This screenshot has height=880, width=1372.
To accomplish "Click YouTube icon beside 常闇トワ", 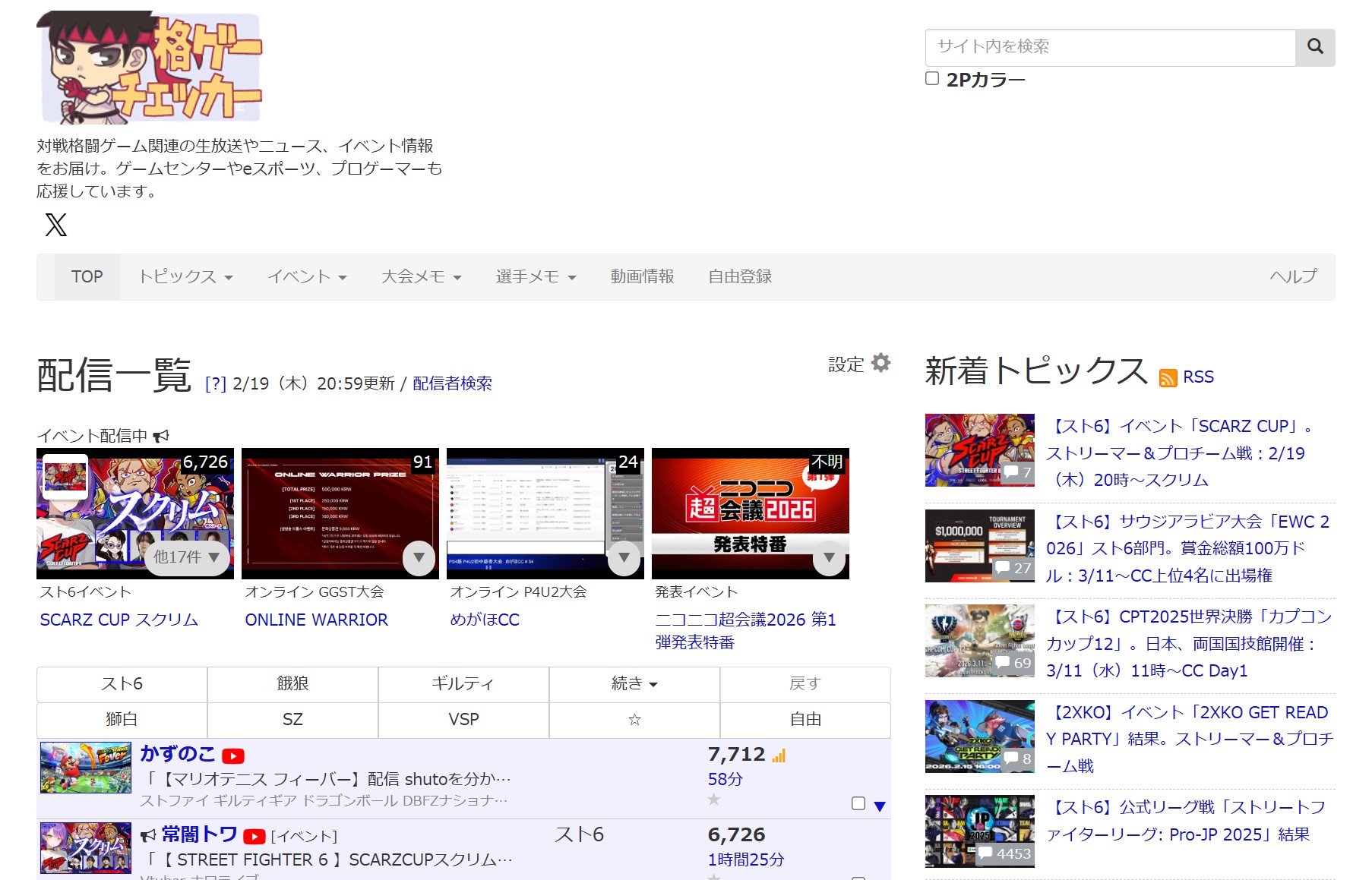I will [254, 837].
